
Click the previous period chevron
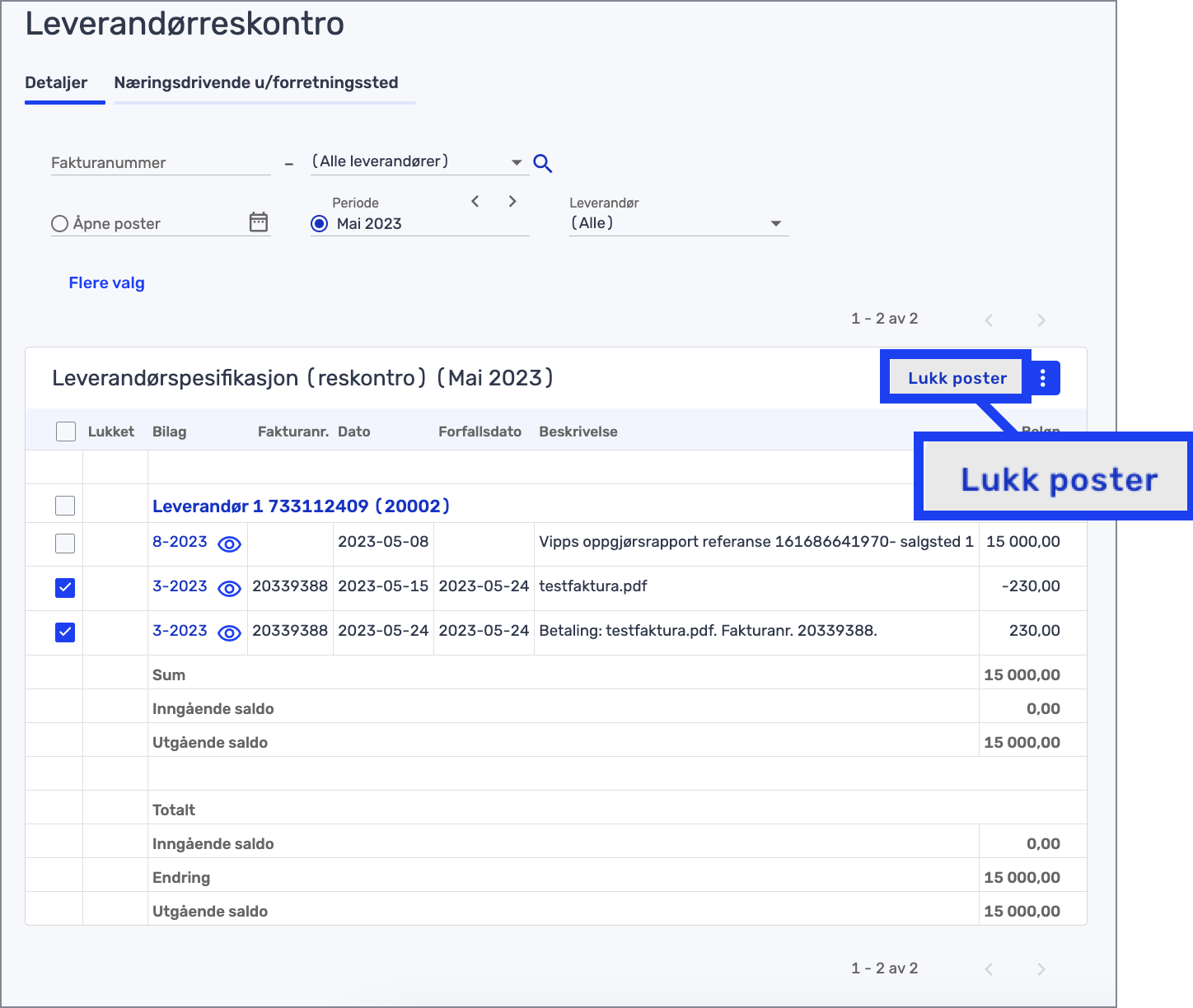pyautogui.click(x=475, y=200)
